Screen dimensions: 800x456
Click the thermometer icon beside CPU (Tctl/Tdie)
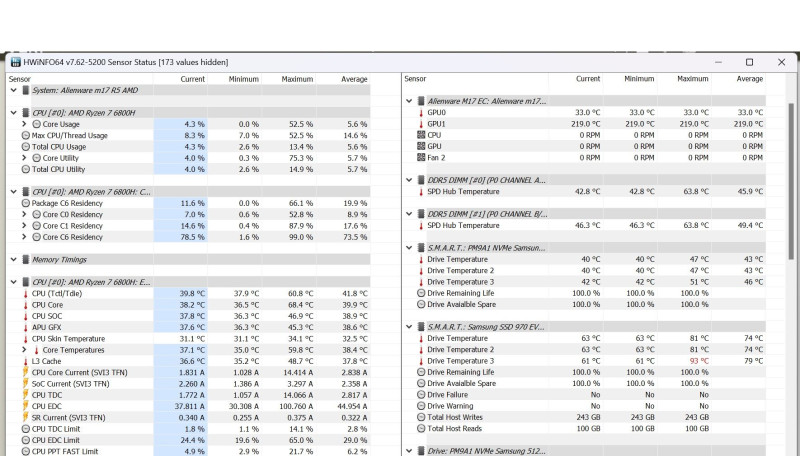26,293
